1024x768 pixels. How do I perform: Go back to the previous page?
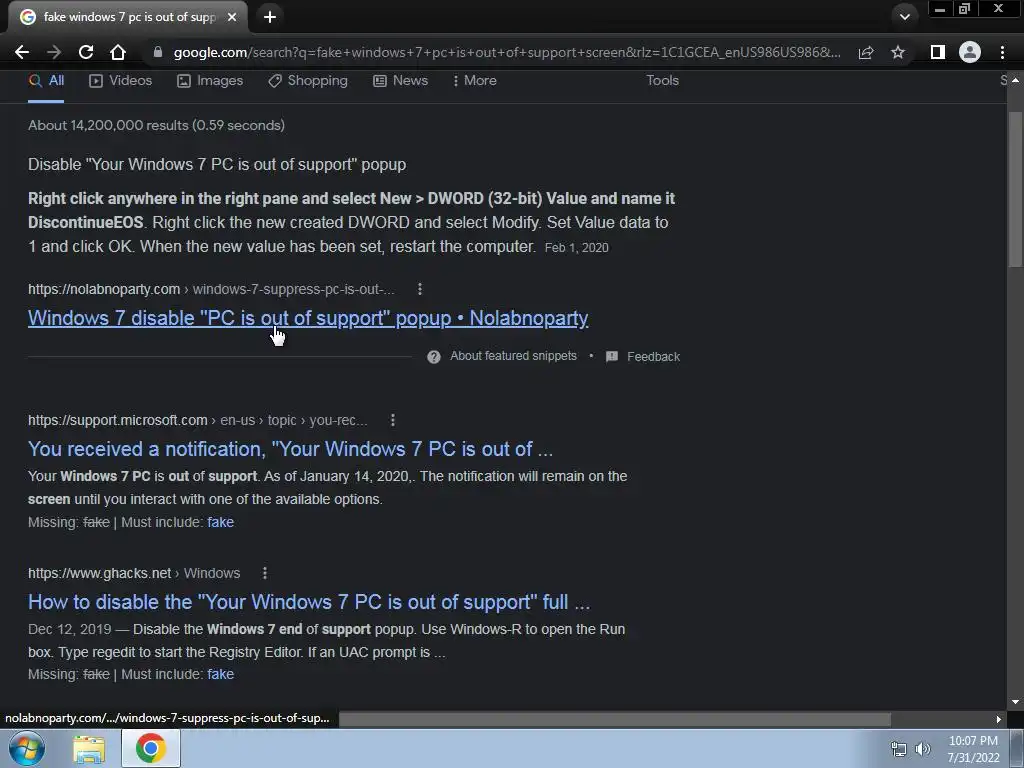point(22,52)
